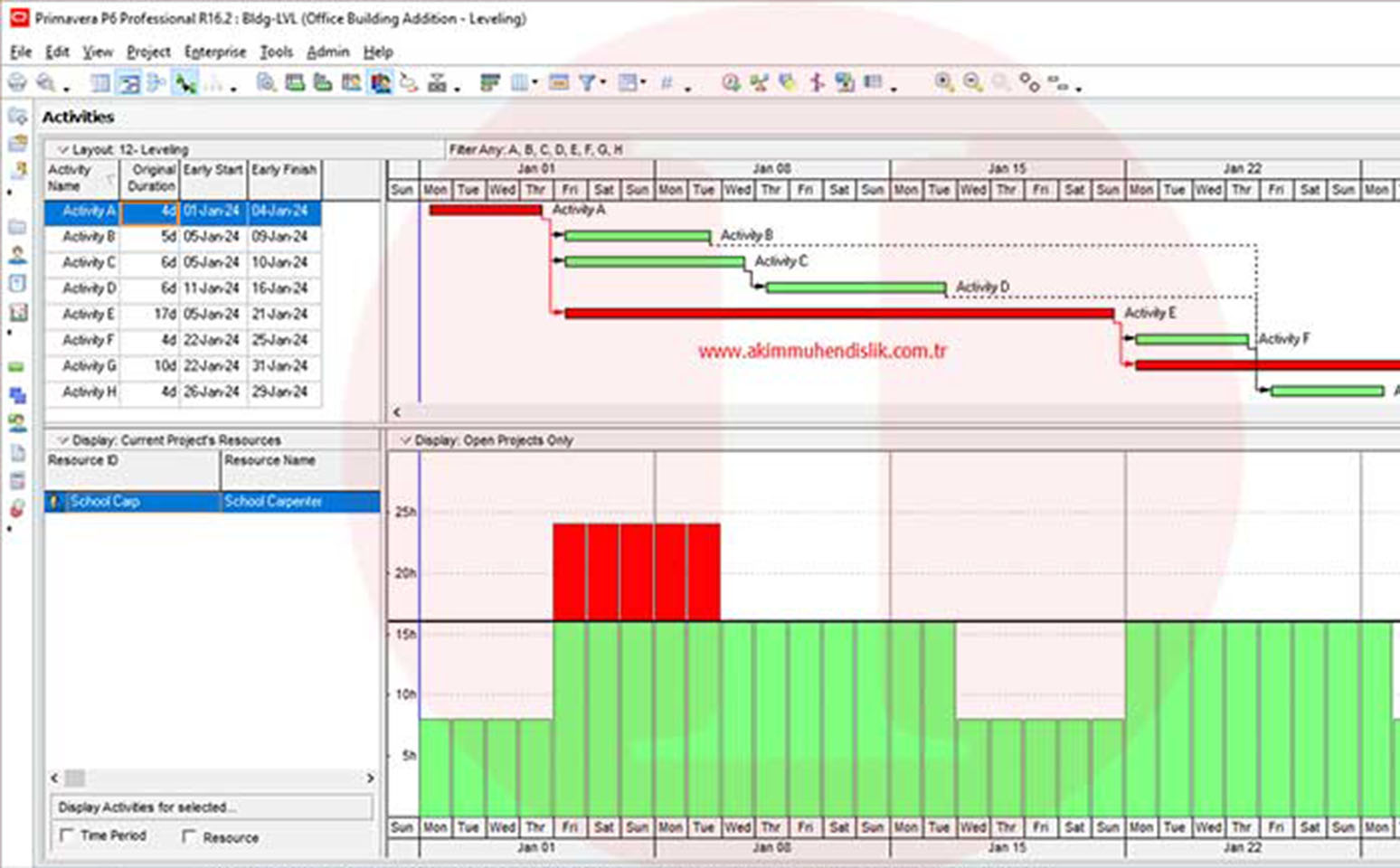This screenshot has width=1400, height=868.
Task: Click the 4d duration cell of Activity A
Action: pos(150,212)
